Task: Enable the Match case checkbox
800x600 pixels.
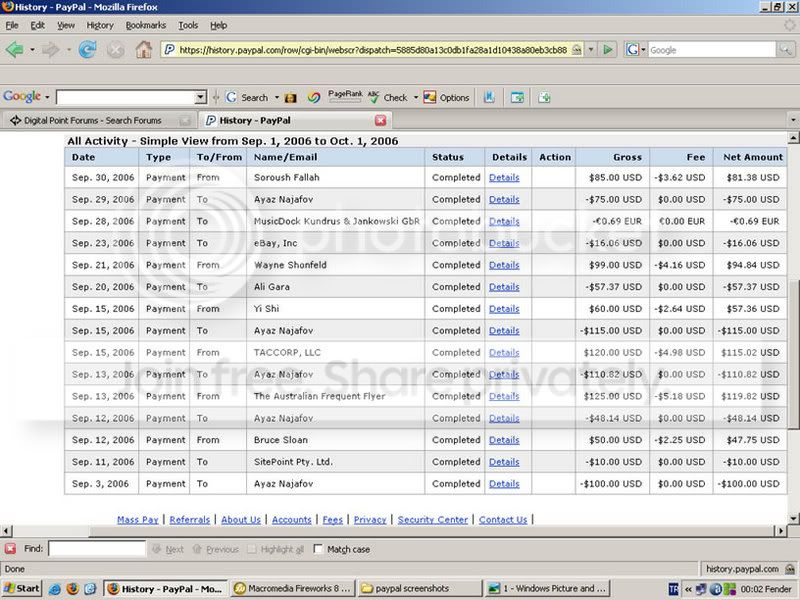Action: 318,549
